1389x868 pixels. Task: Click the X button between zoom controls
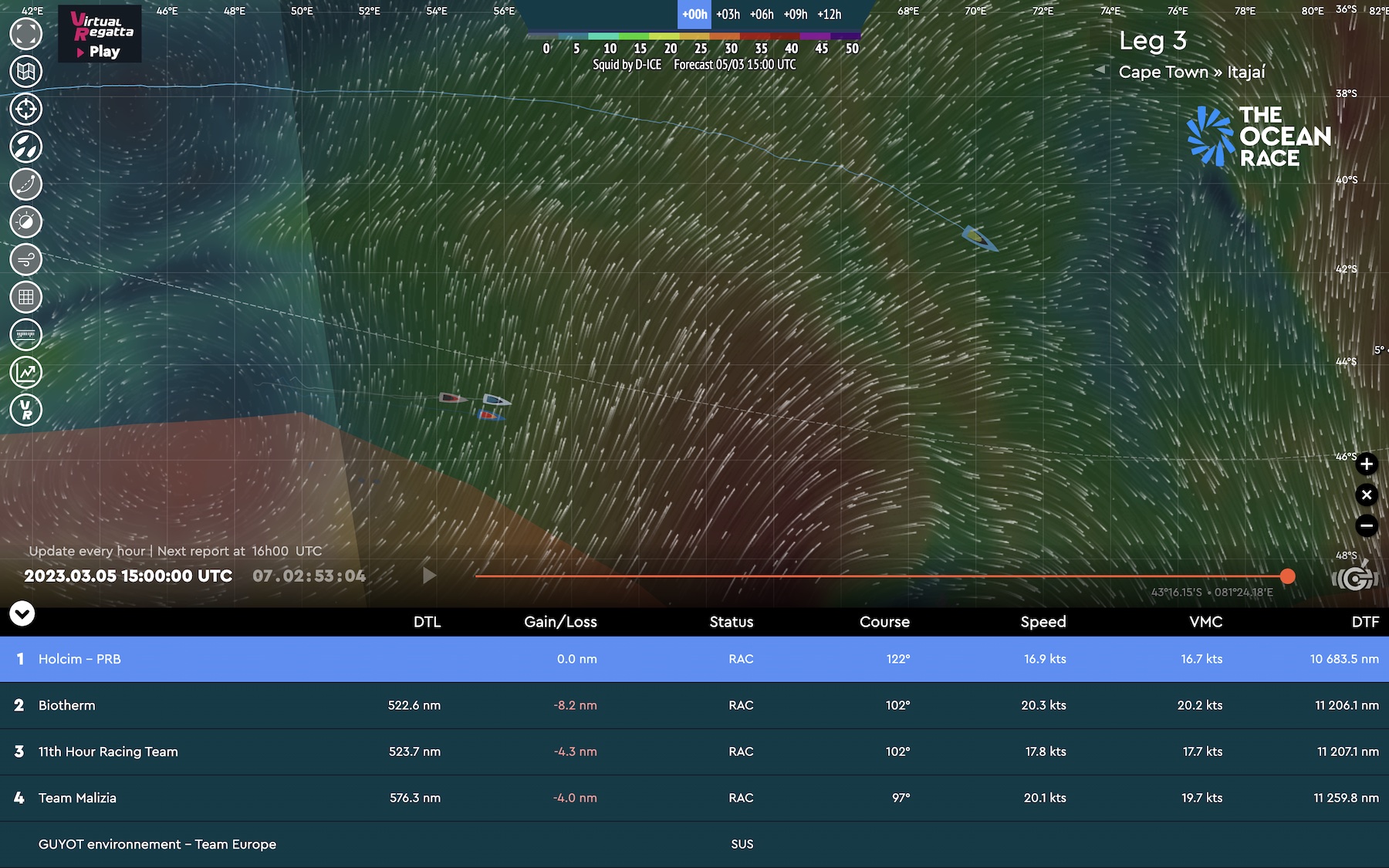tap(1367, 495)
